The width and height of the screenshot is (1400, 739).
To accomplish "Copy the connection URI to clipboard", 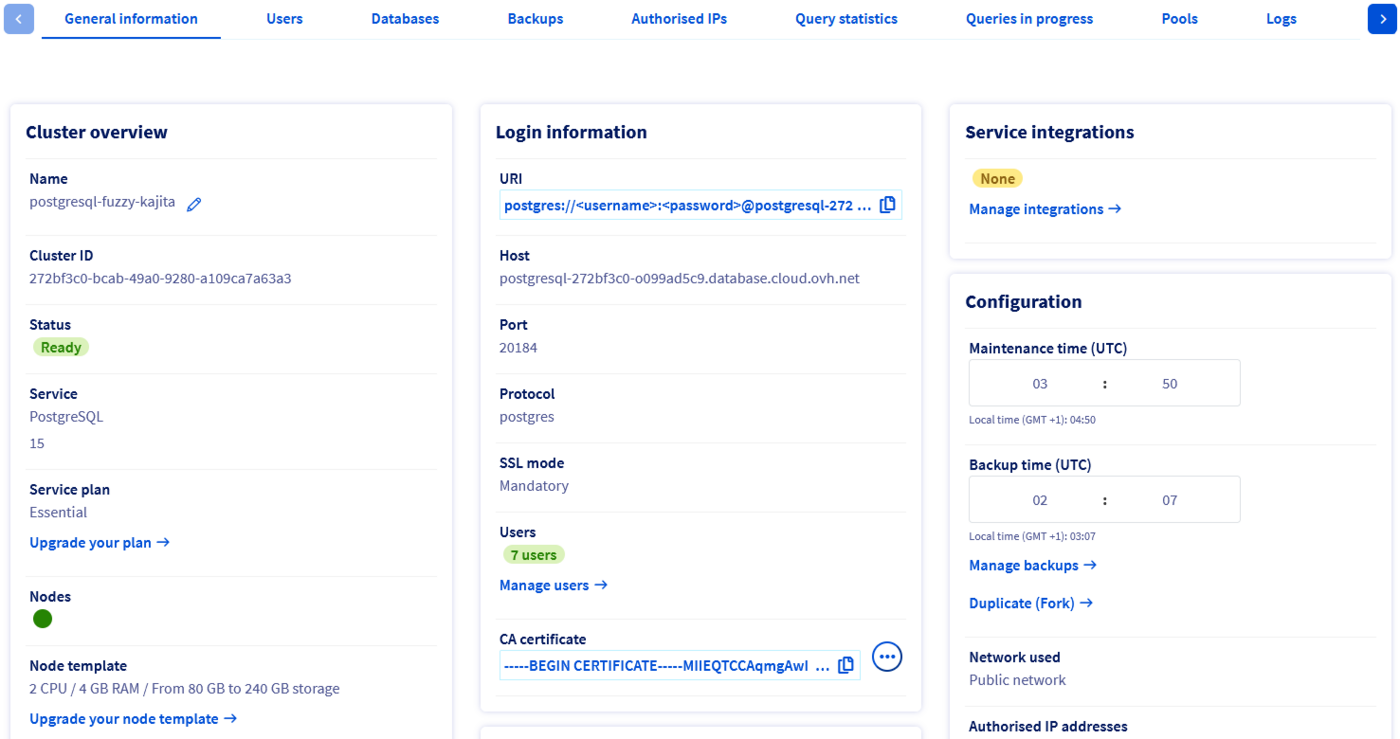I will tap(887, 204).
